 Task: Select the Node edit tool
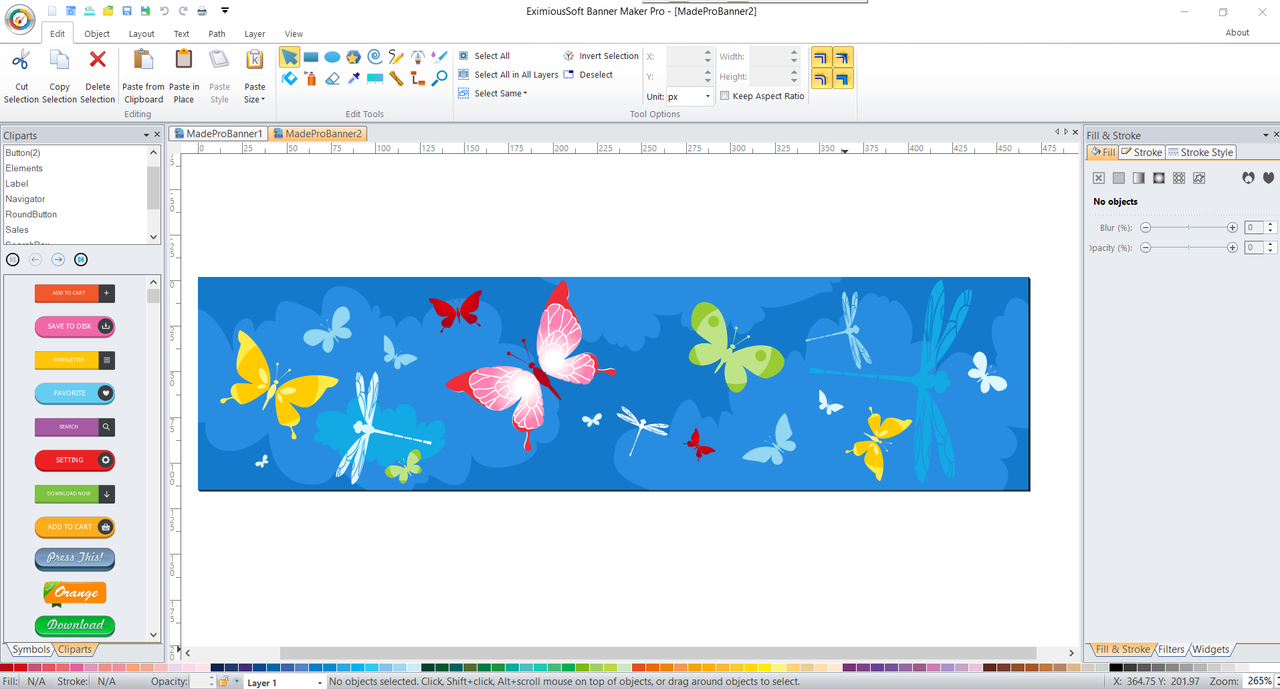(x=289, y=78)
